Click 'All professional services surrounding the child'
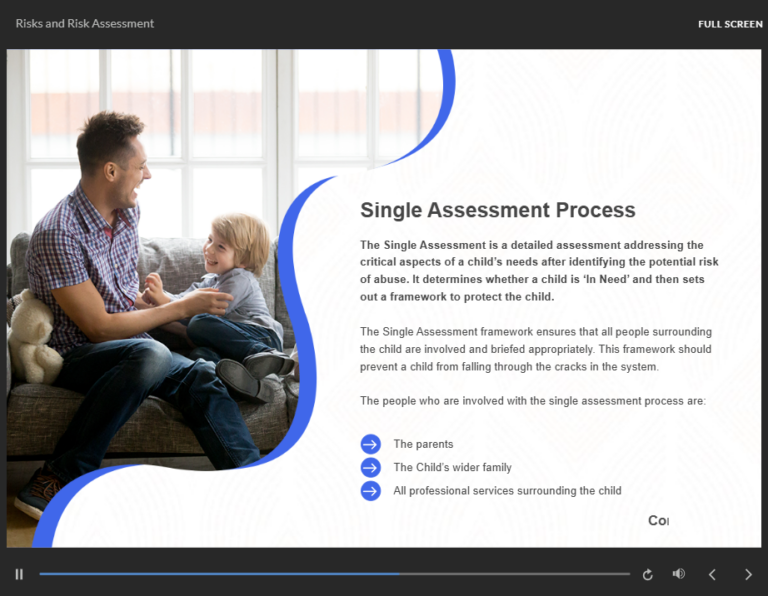Image resolution: width=768 pixels, height=596 pixels. (x=507, y=491)
